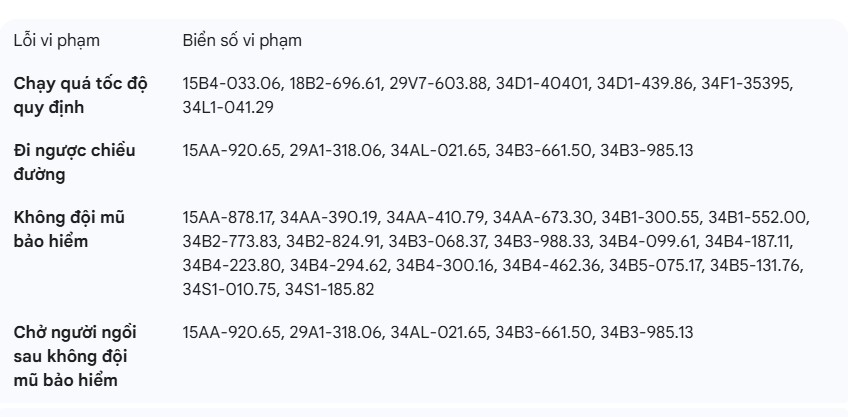
Task: Click plate 34S1-010.75
Action: point(229,289)
